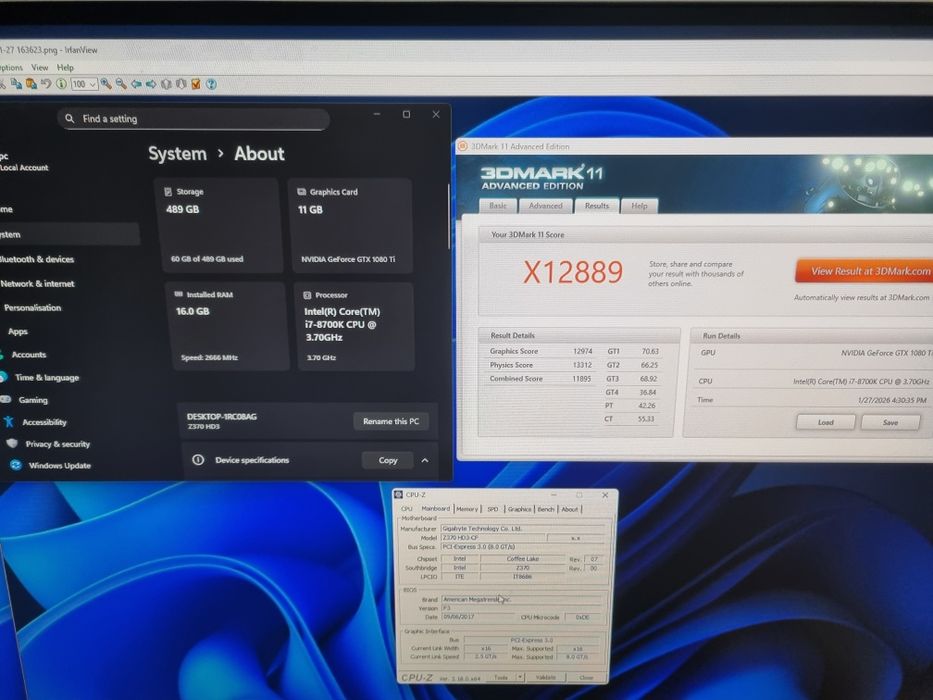Click Save button in 3DMark Run Details
This screenshot has height=700, width=933.
point(890,422)
